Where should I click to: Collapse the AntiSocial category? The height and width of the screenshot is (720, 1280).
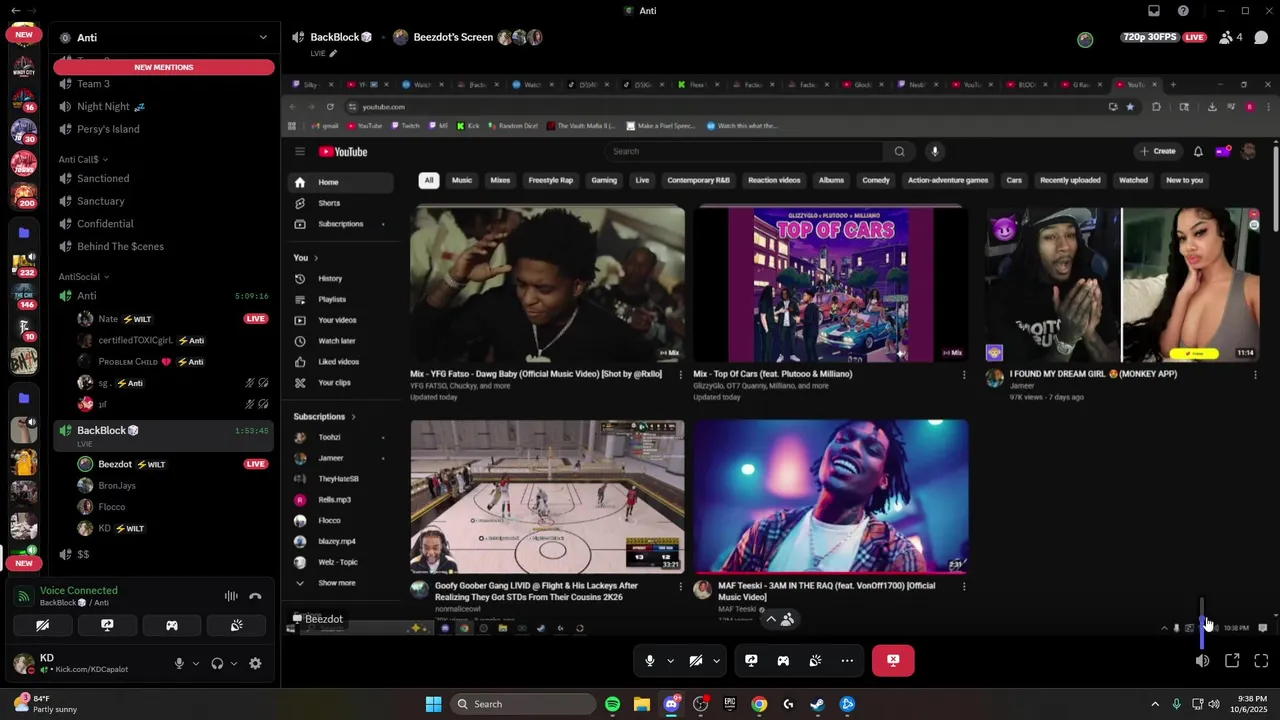84,276
